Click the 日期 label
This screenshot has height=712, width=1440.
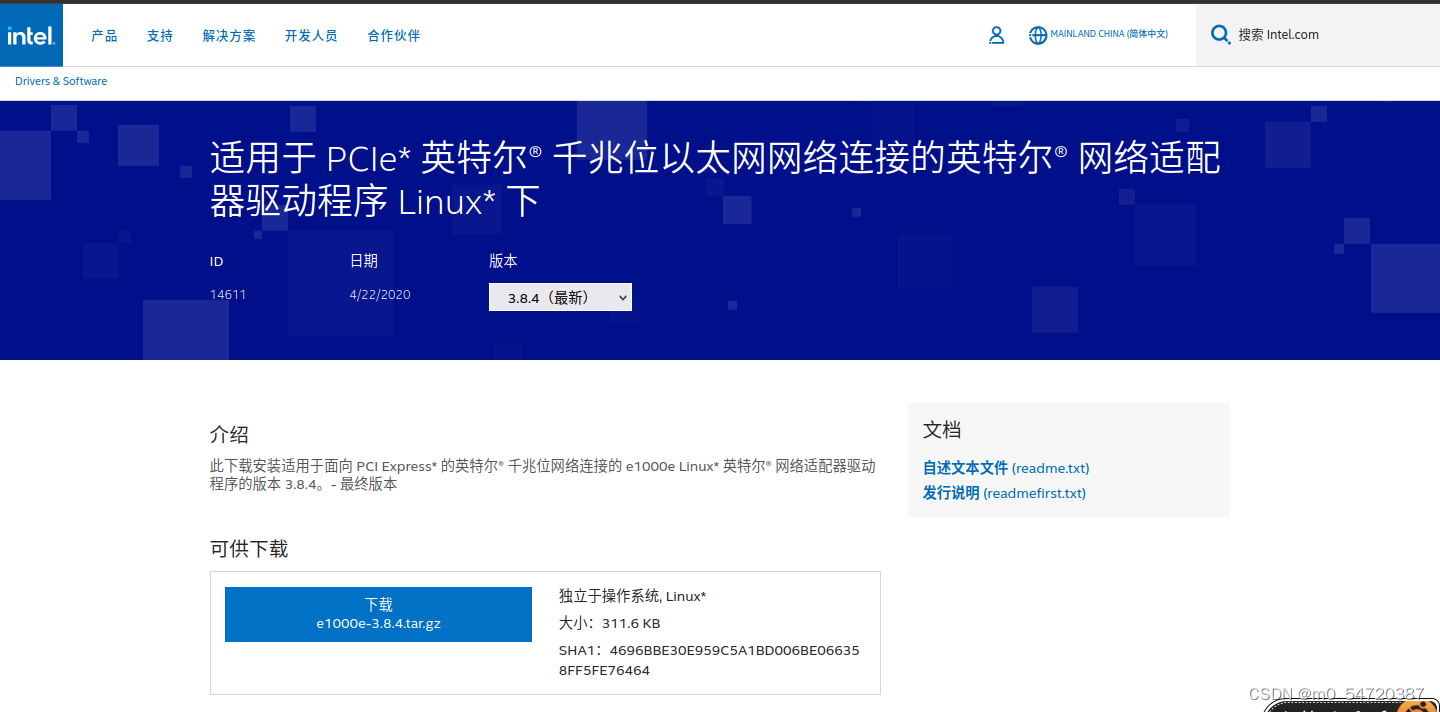(364, 261)
